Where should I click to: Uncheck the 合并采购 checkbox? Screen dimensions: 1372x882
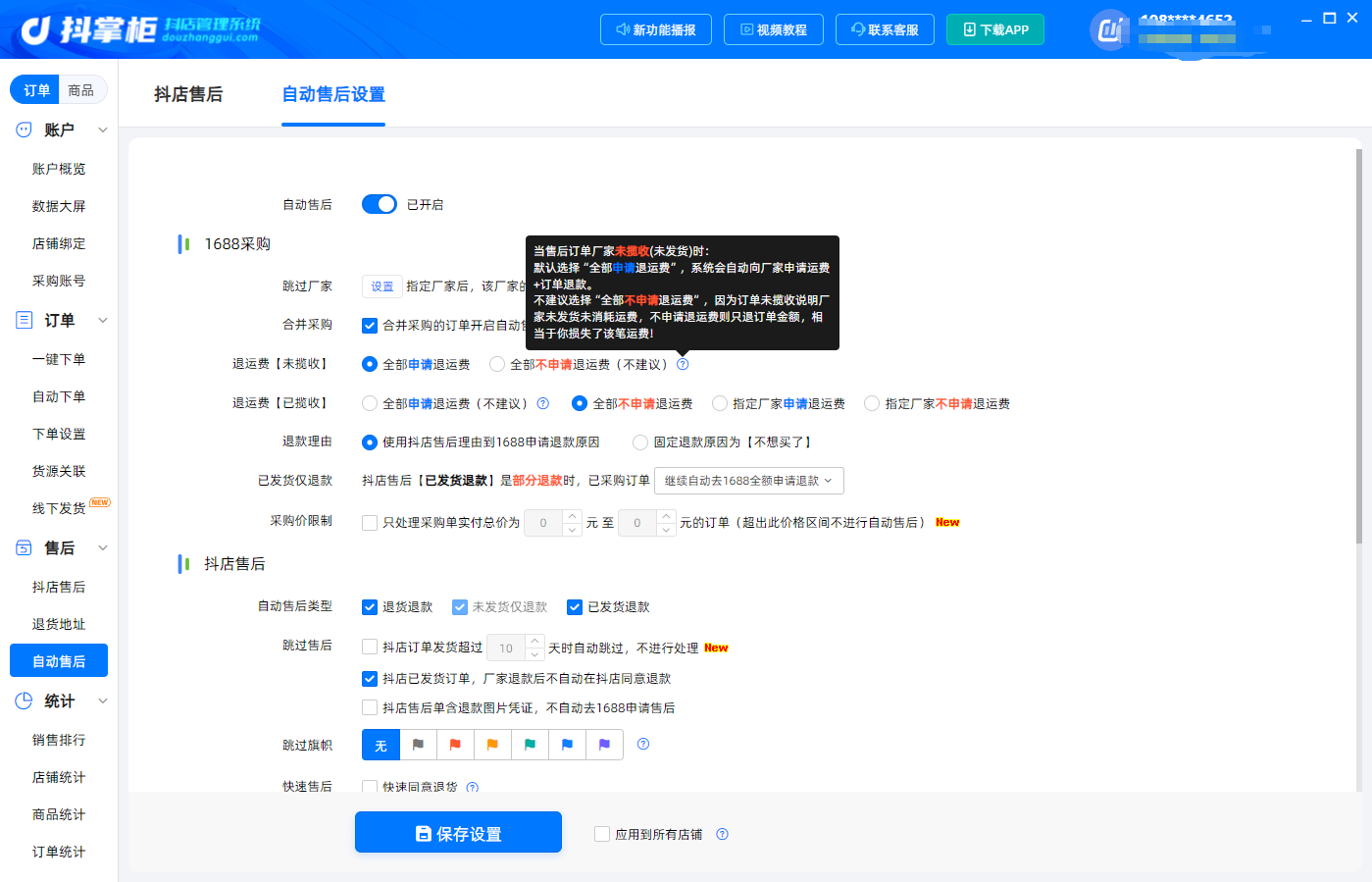click(x=370, y=326)
